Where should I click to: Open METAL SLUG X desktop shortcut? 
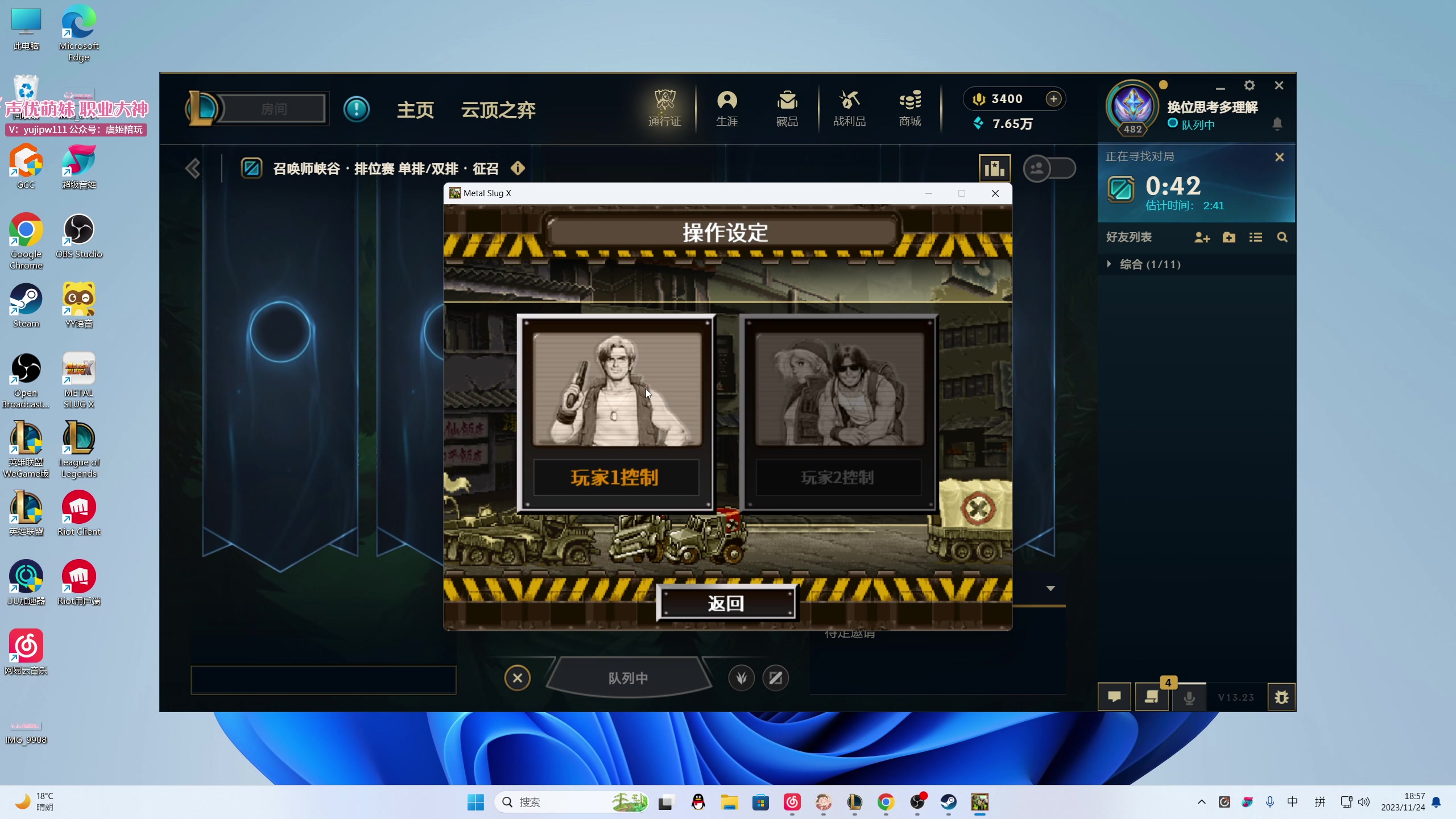(79, 381)
